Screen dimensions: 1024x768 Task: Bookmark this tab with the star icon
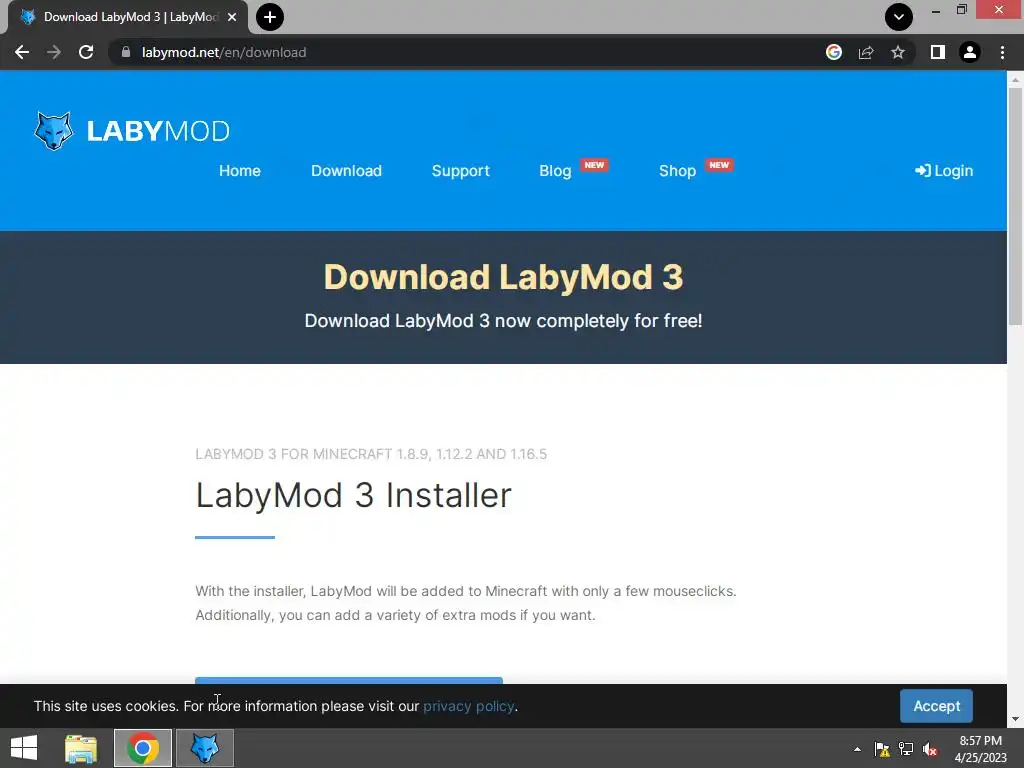tap(898, 52)
